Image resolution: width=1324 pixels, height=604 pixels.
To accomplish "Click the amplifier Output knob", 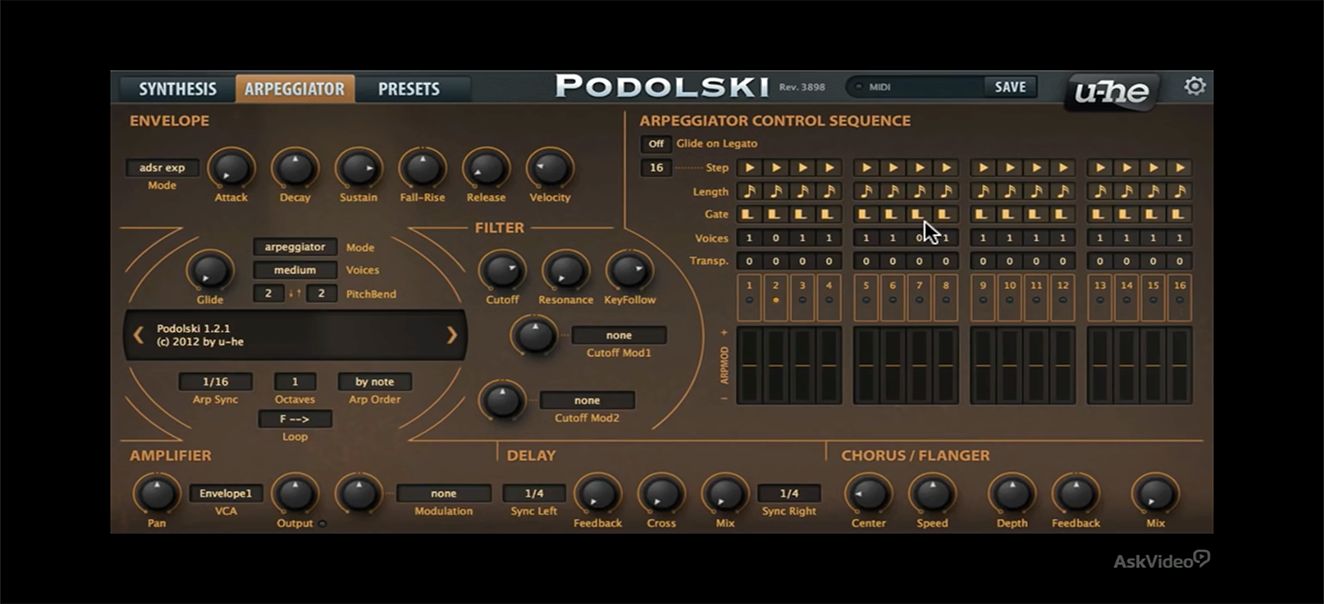I will pyautogui.click(x=295, y=494).
